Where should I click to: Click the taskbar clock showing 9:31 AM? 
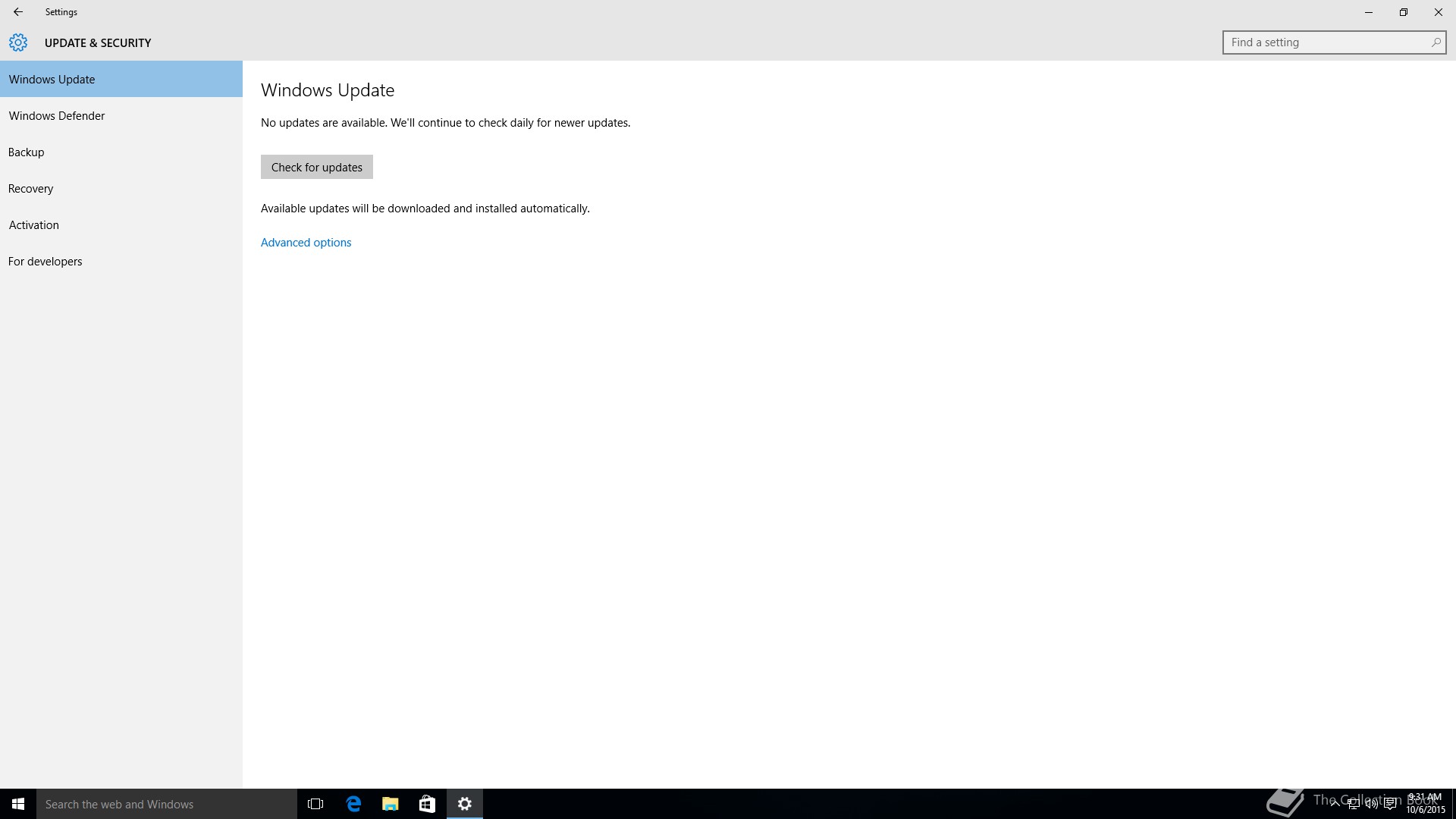(1426, 804)
